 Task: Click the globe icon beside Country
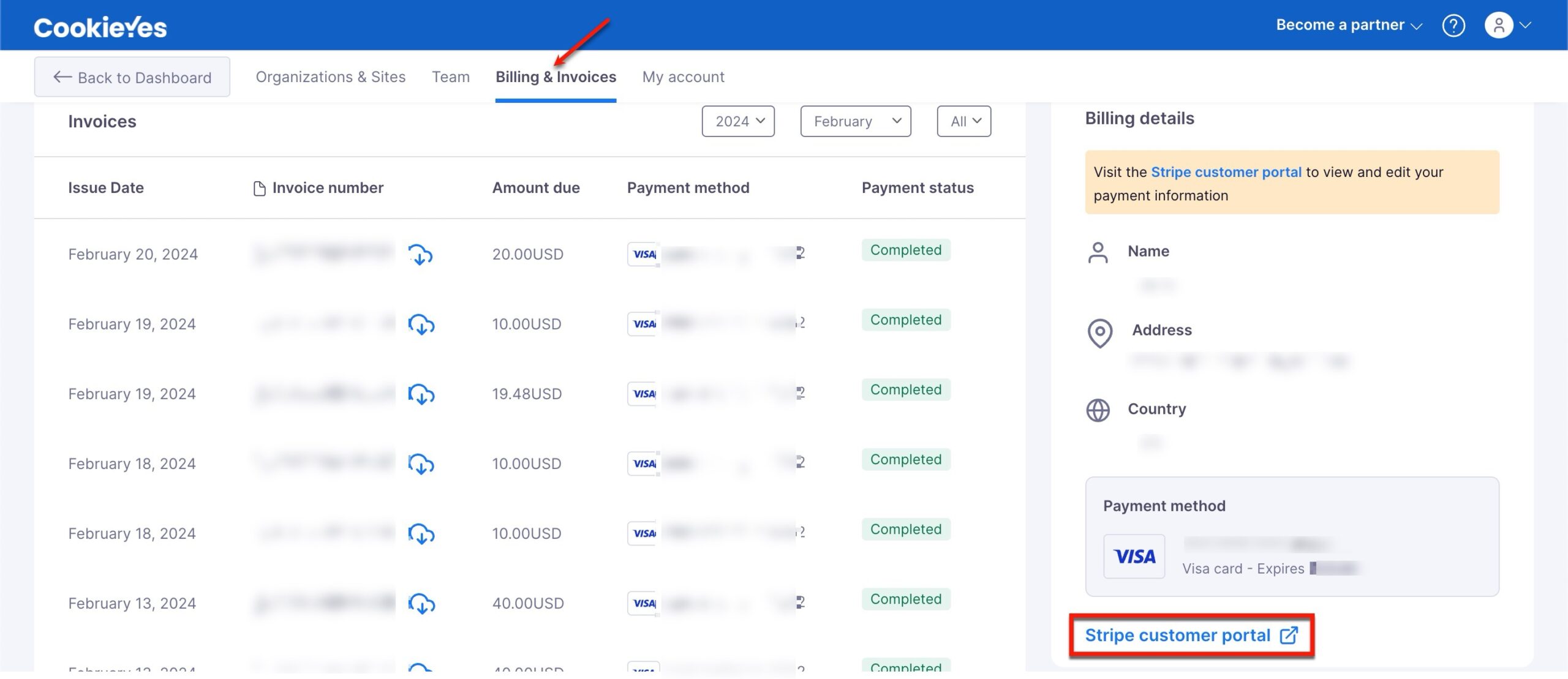coord(1098,411)
